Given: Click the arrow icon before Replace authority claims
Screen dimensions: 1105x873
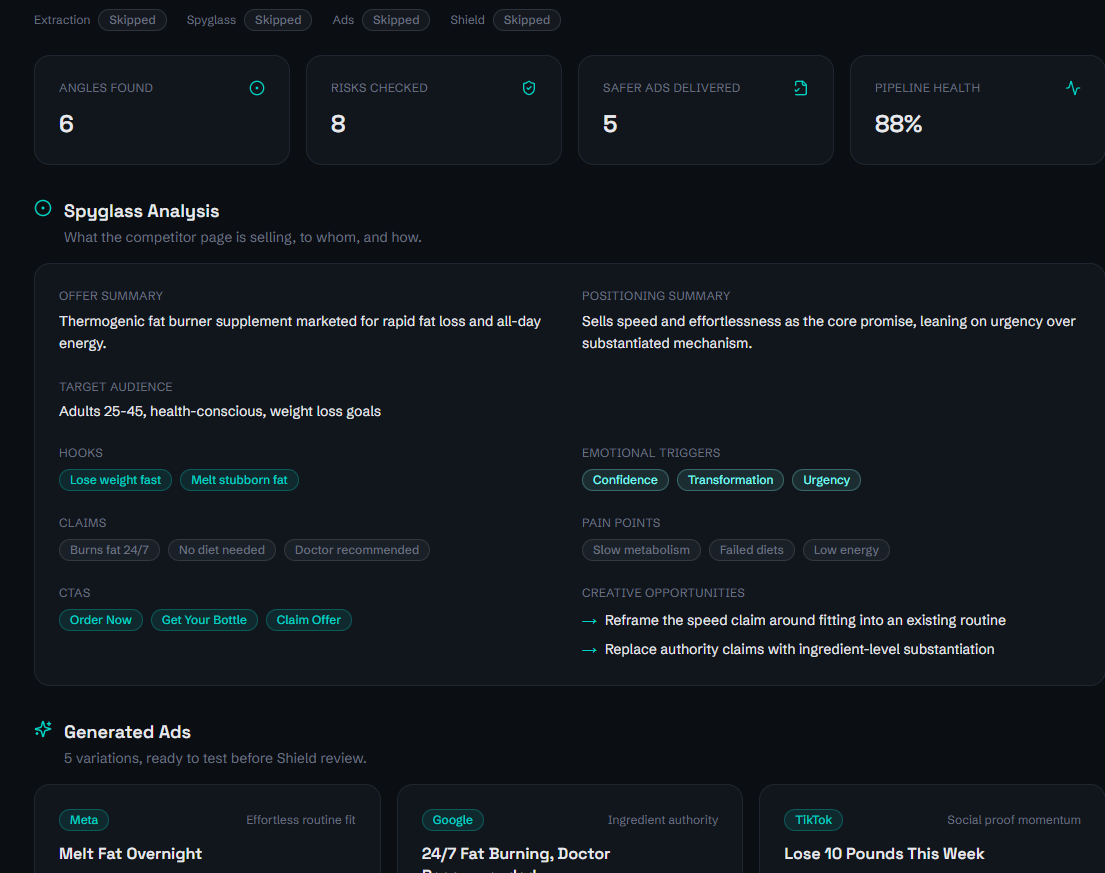Looking at the screenshot, I should tap(589, 650).
